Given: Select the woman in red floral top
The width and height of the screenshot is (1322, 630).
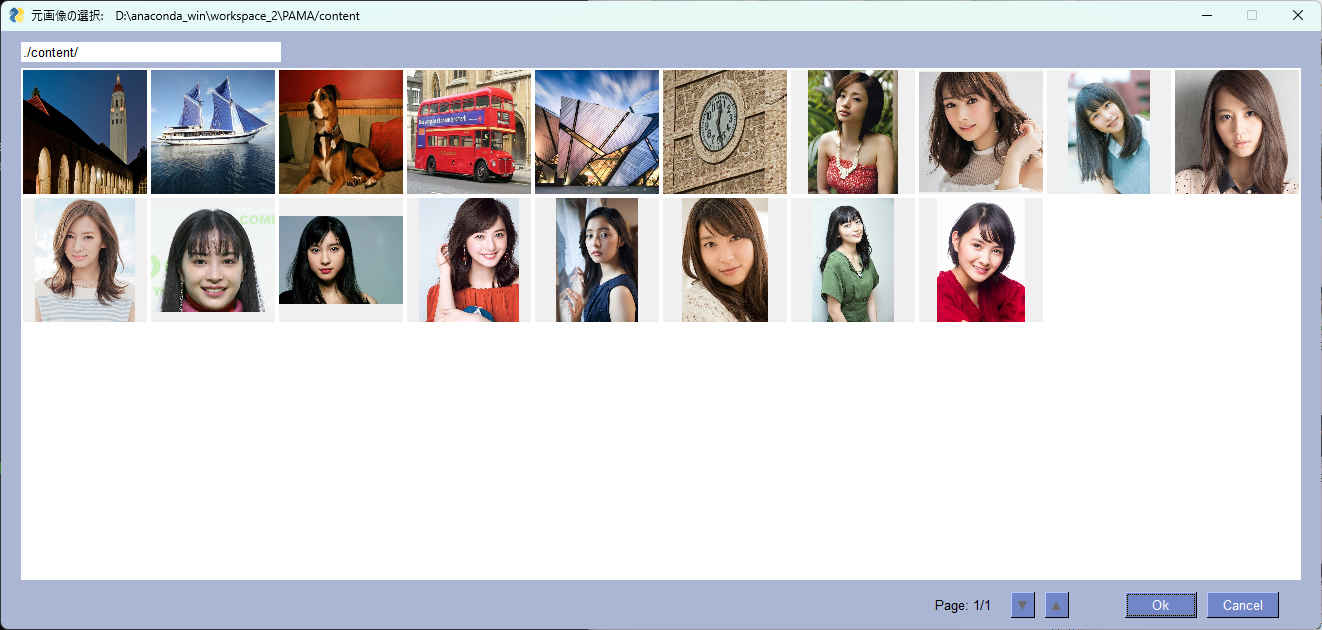Looking at the screenshot, I should (852, 132).
